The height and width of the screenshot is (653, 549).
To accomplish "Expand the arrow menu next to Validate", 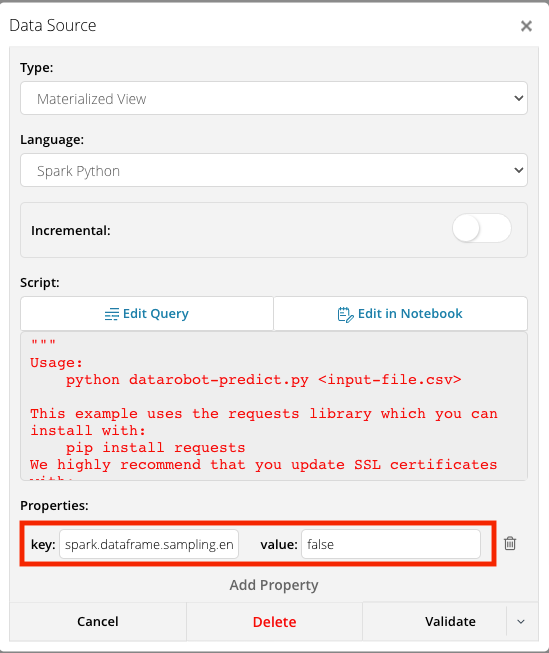I will click(521, 622).
